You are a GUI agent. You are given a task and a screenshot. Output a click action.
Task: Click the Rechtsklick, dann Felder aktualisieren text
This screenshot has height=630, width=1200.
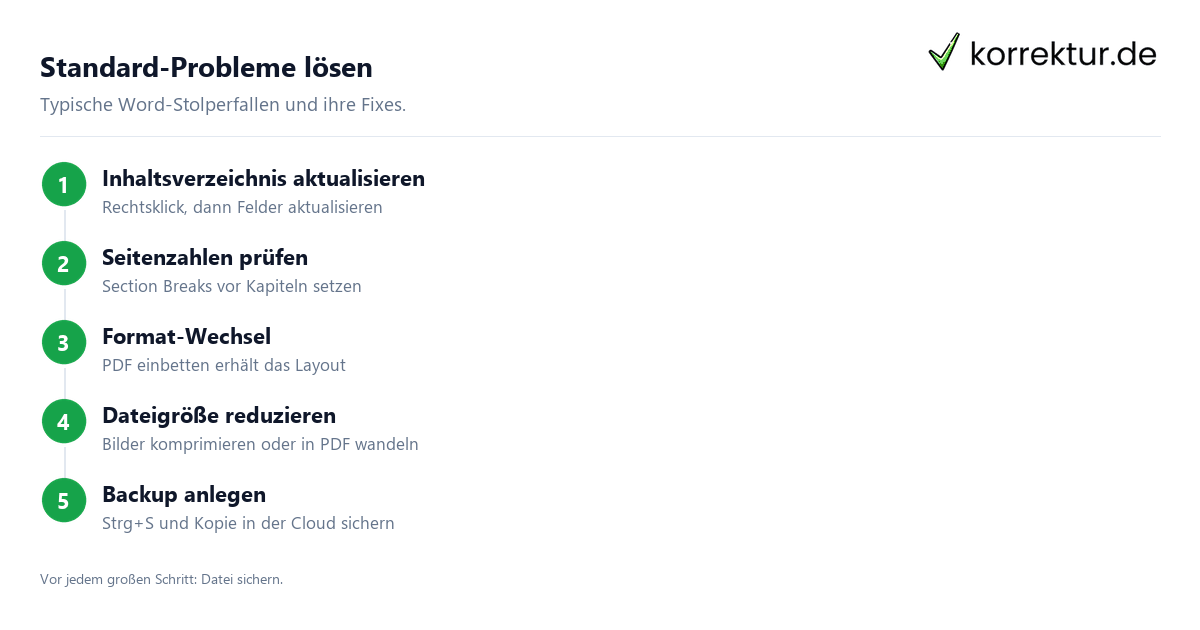(242, 208)
